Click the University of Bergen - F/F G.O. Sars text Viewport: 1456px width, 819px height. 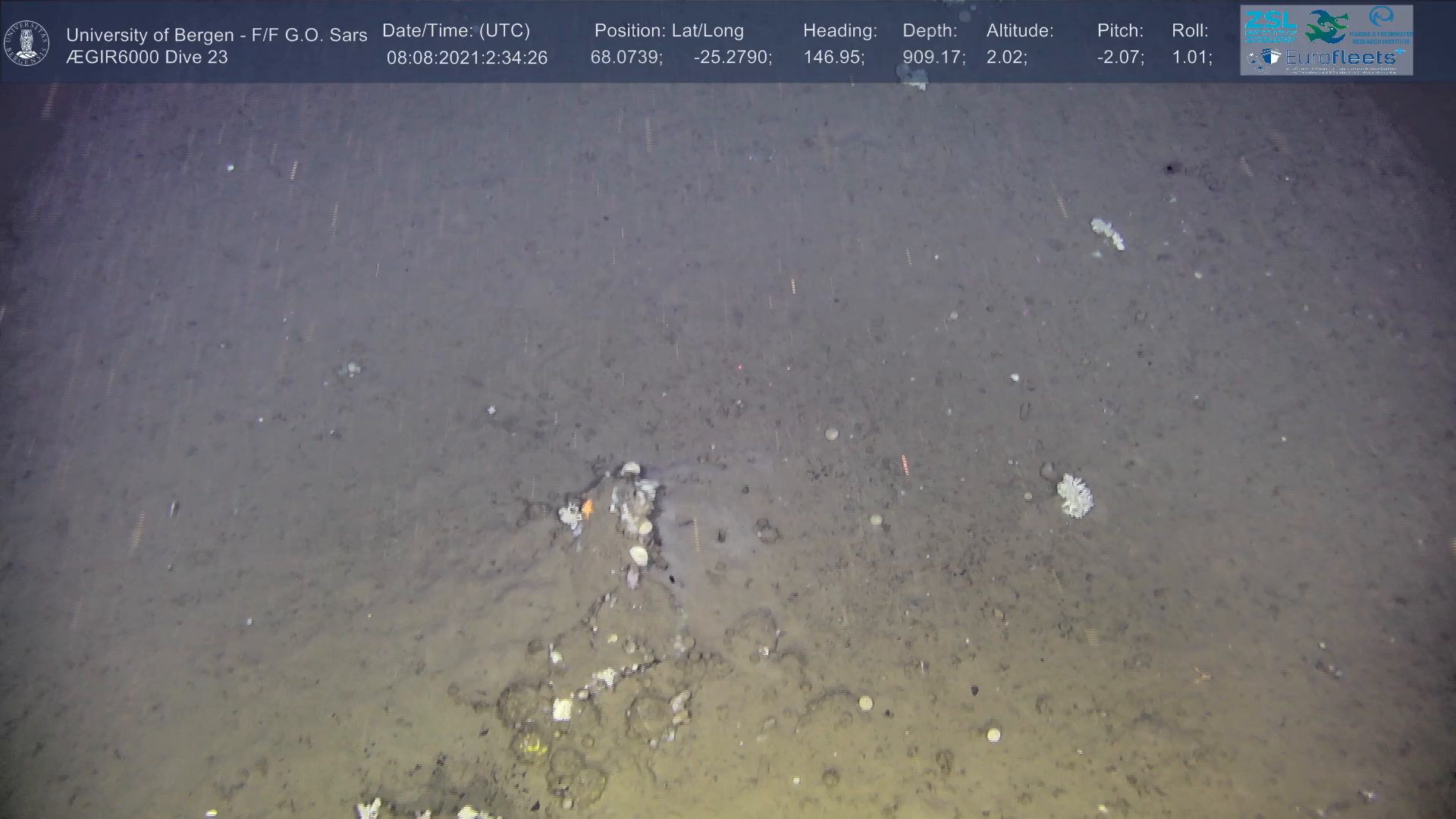tap(216, 35)
